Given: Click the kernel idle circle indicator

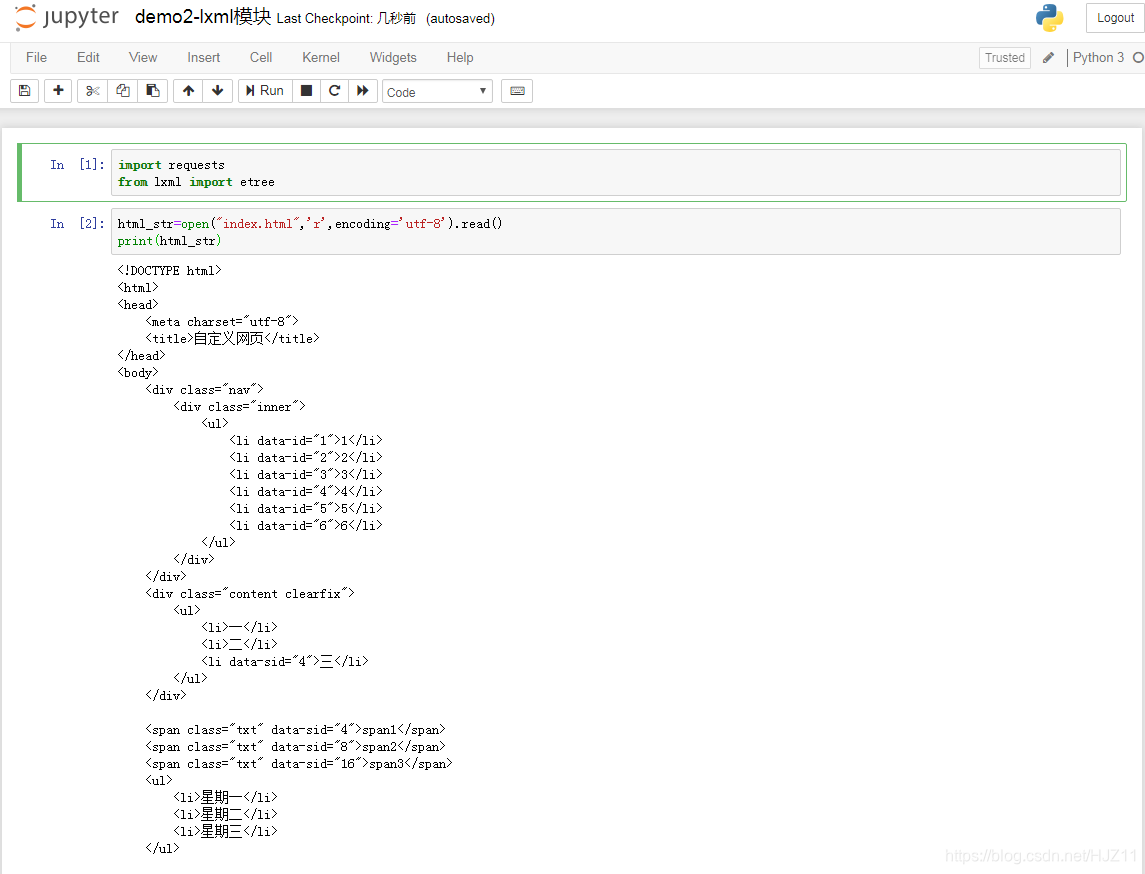Looking at the screenshot, I should [x=1138, y=58].
